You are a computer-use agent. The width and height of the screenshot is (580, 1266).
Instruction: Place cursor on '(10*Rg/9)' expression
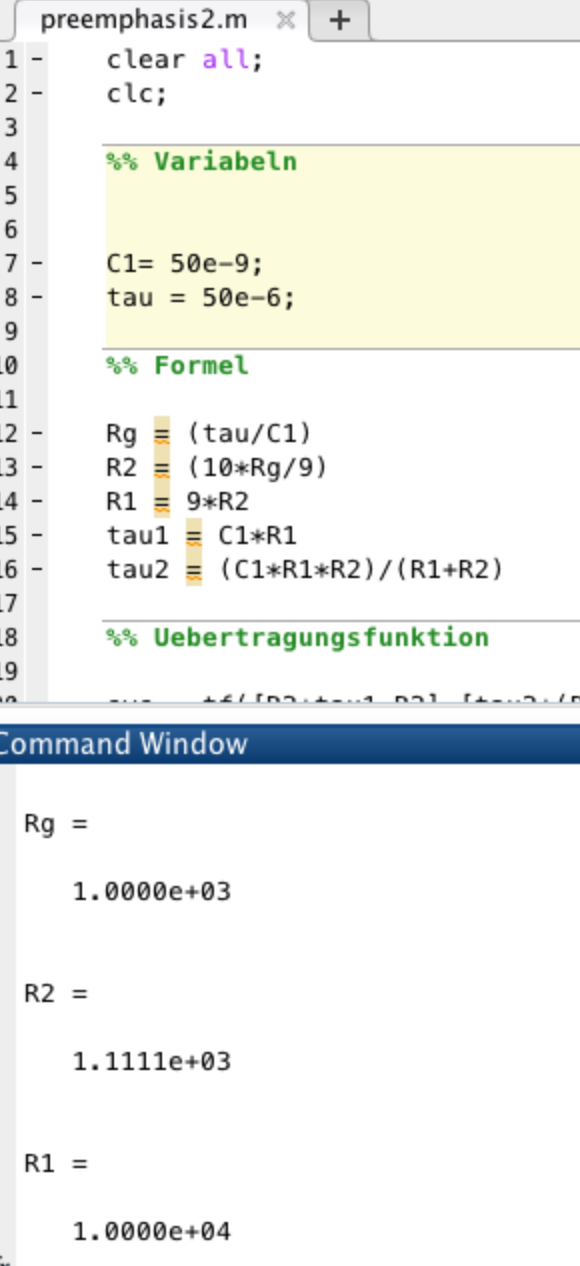257,468
